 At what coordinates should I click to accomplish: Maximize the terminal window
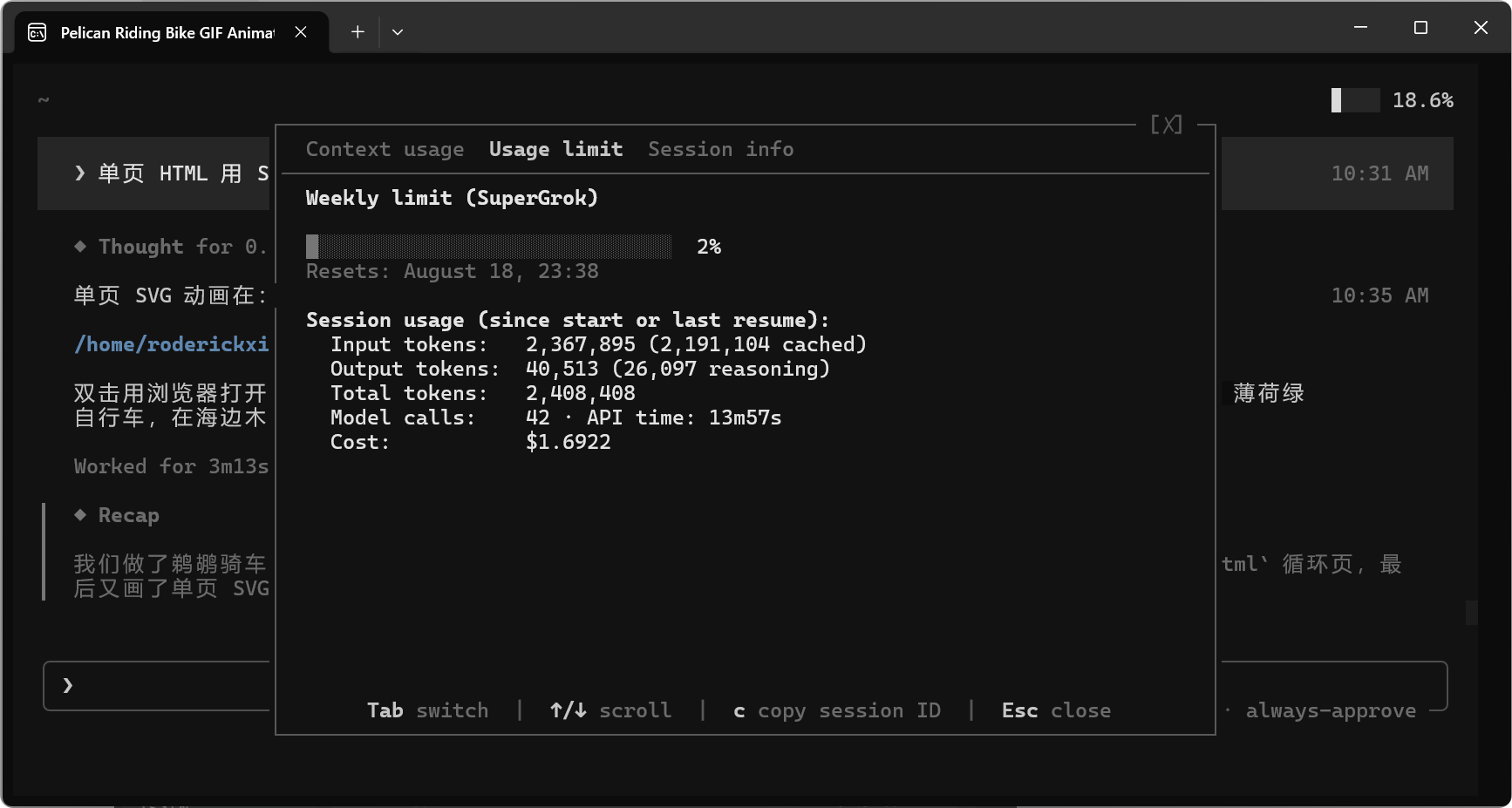click(x=1420, y=28)
